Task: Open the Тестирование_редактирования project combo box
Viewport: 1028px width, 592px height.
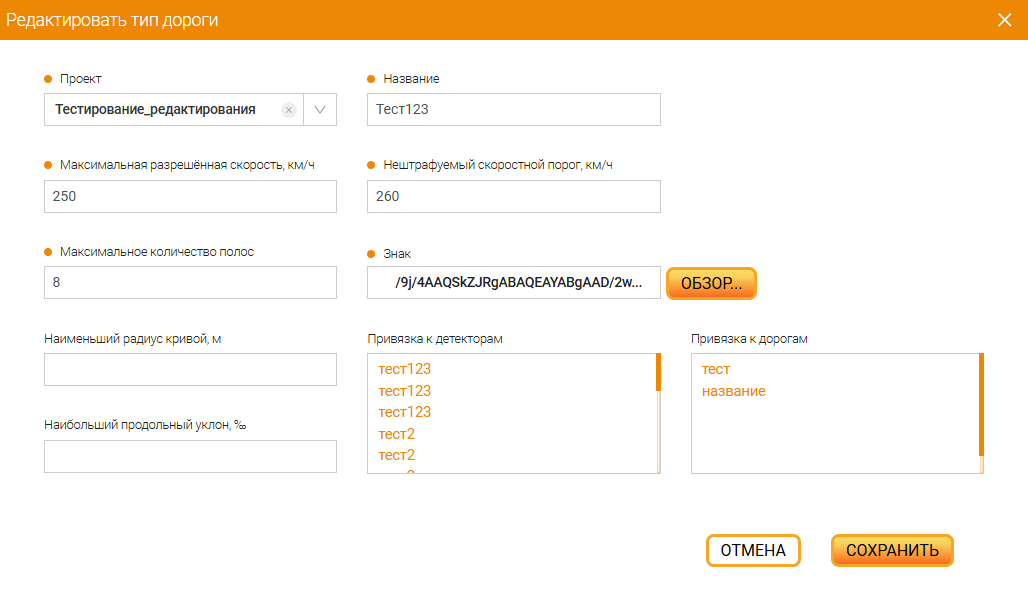Action: (160, 110)
